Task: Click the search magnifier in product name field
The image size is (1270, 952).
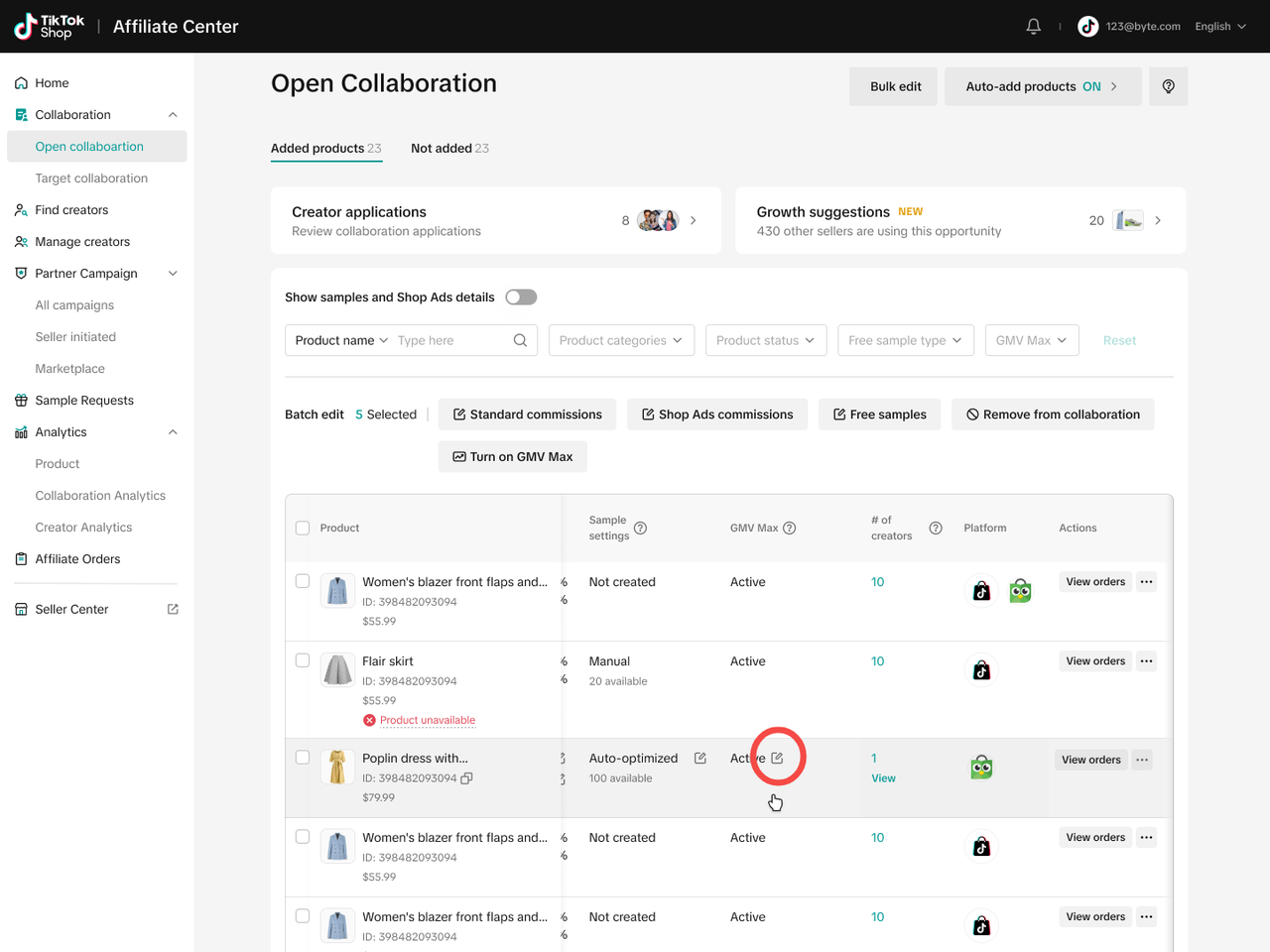Action: pos(520,340)
